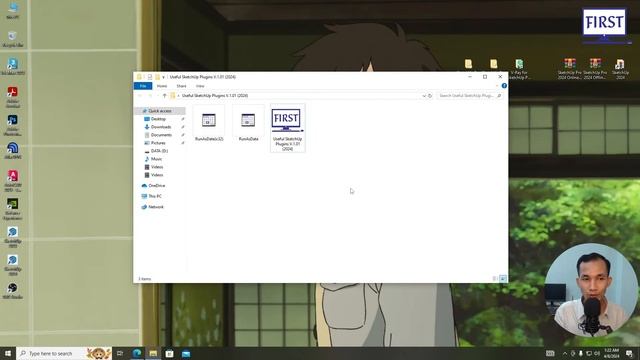Select the SketchUp Pro 2024 Offline archive icon
Image resolution: width=640 pixels, height=360 pixels.
pos(595,69)
